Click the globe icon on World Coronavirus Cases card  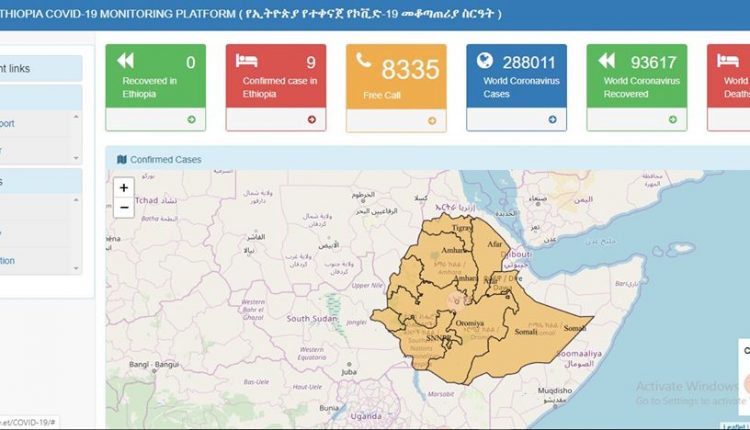(485, 60)
